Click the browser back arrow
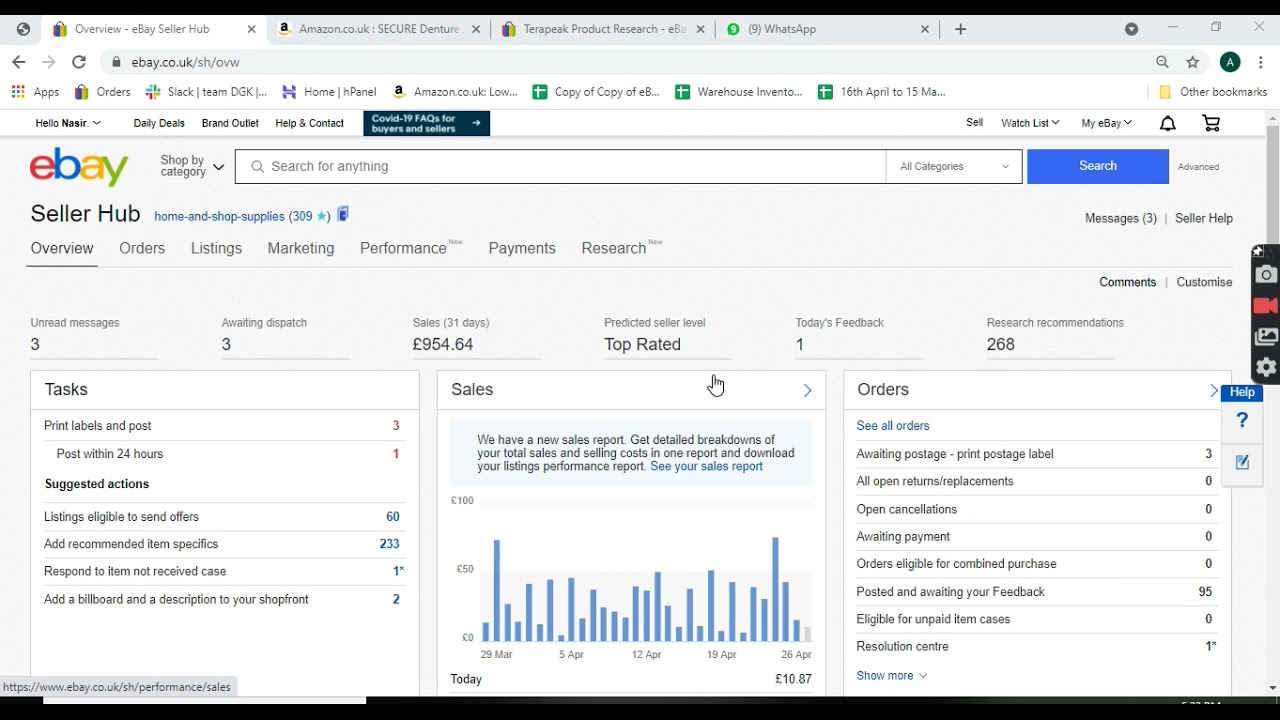 pyautogui.click(x=18, y=62)
